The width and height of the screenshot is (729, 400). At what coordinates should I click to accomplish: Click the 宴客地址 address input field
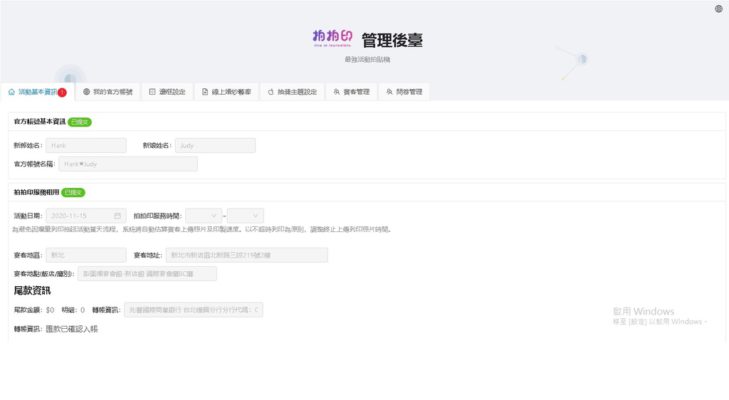tap(246, 255)
